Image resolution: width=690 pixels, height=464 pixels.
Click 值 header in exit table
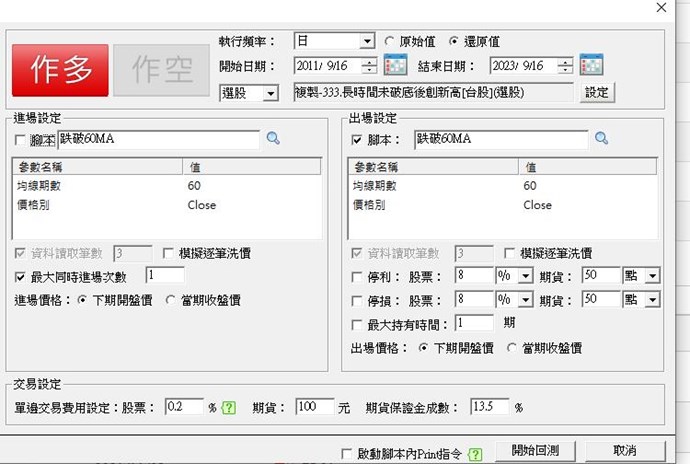(587, 167)
